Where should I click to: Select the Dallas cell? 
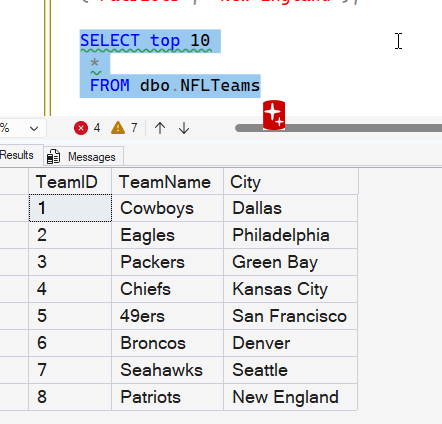tap(290, 208)
